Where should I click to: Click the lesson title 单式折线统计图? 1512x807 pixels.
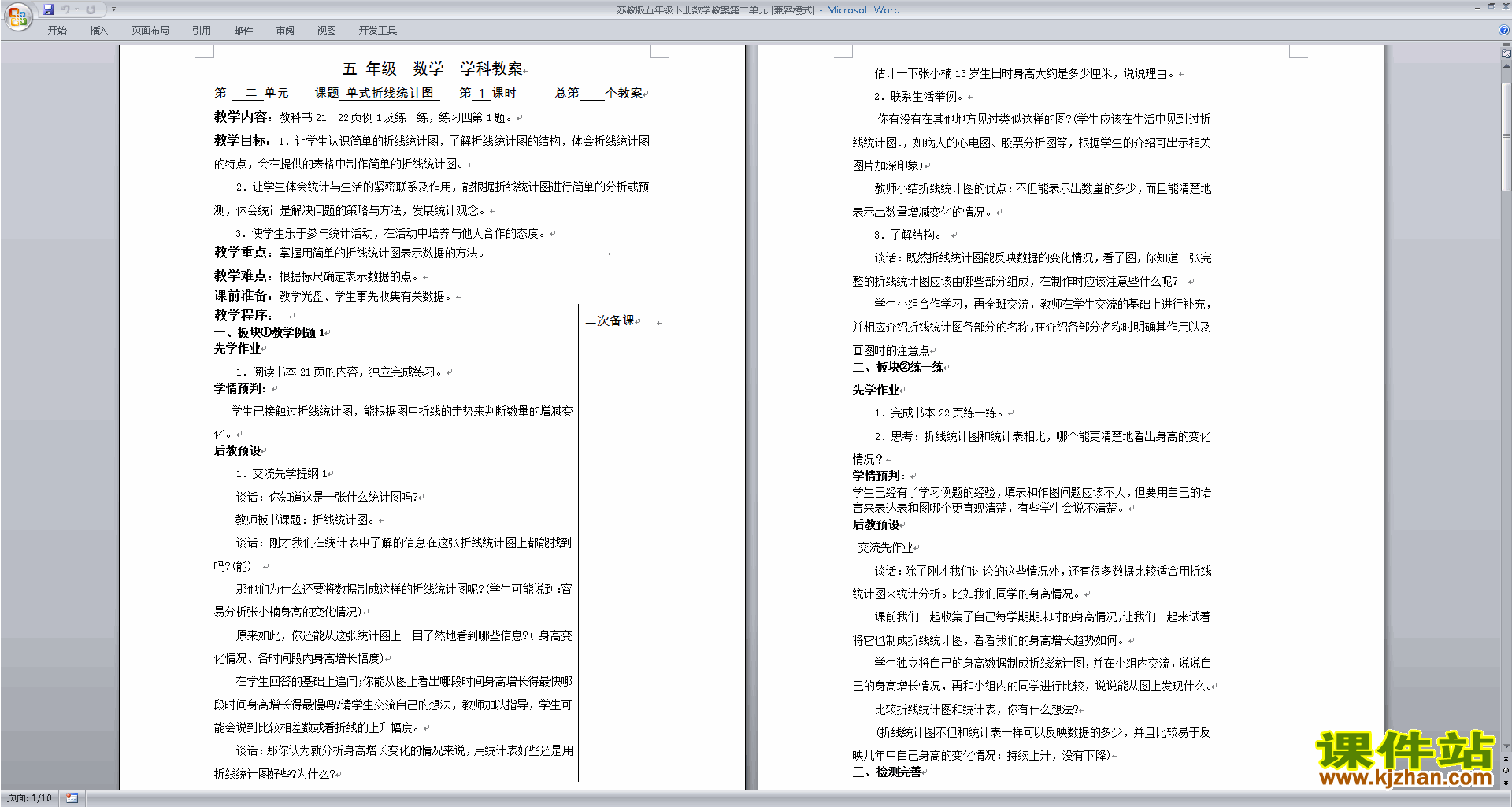(x=390, y=93)
